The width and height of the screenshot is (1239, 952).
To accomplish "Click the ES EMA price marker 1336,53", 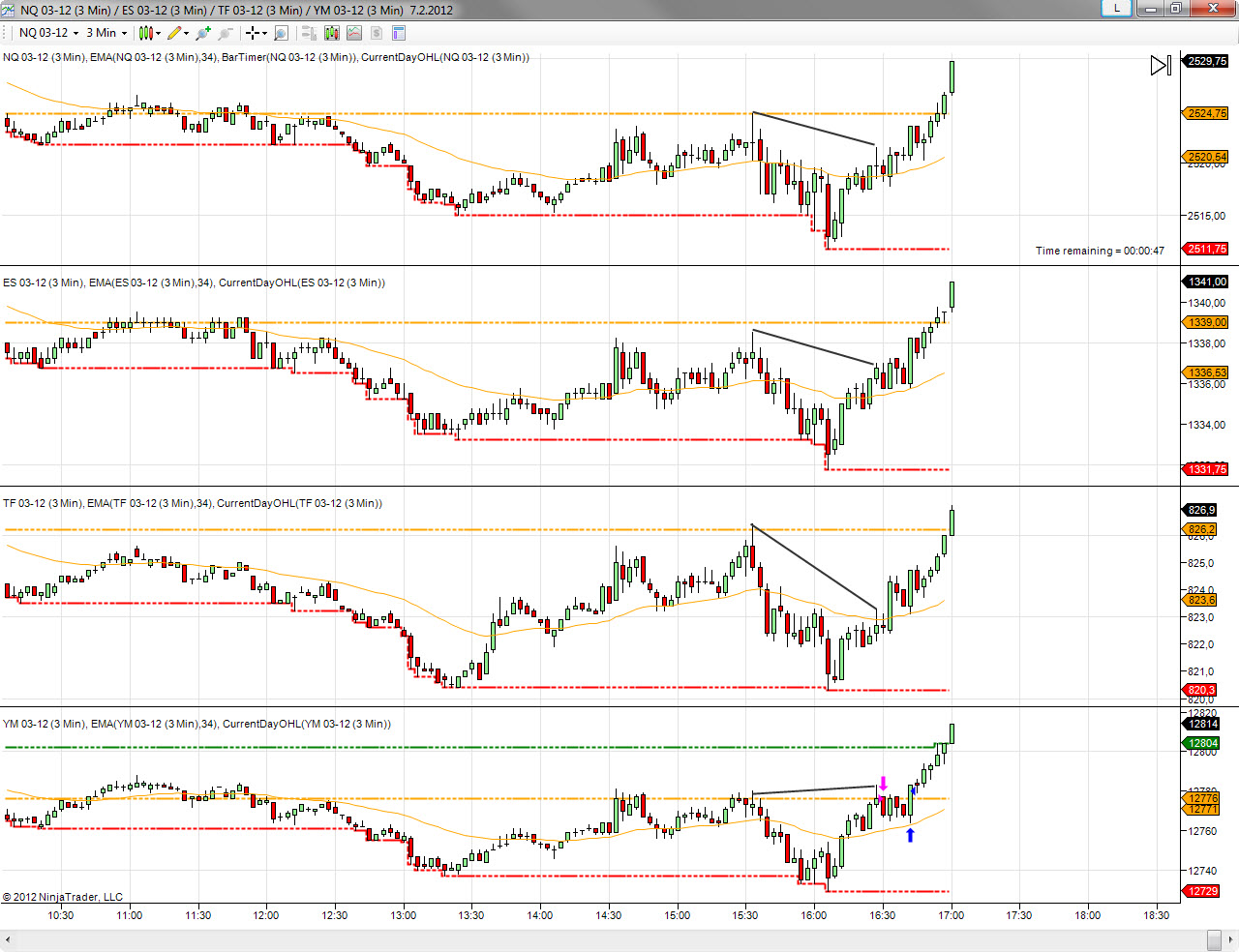I will tap(1205, 372).
